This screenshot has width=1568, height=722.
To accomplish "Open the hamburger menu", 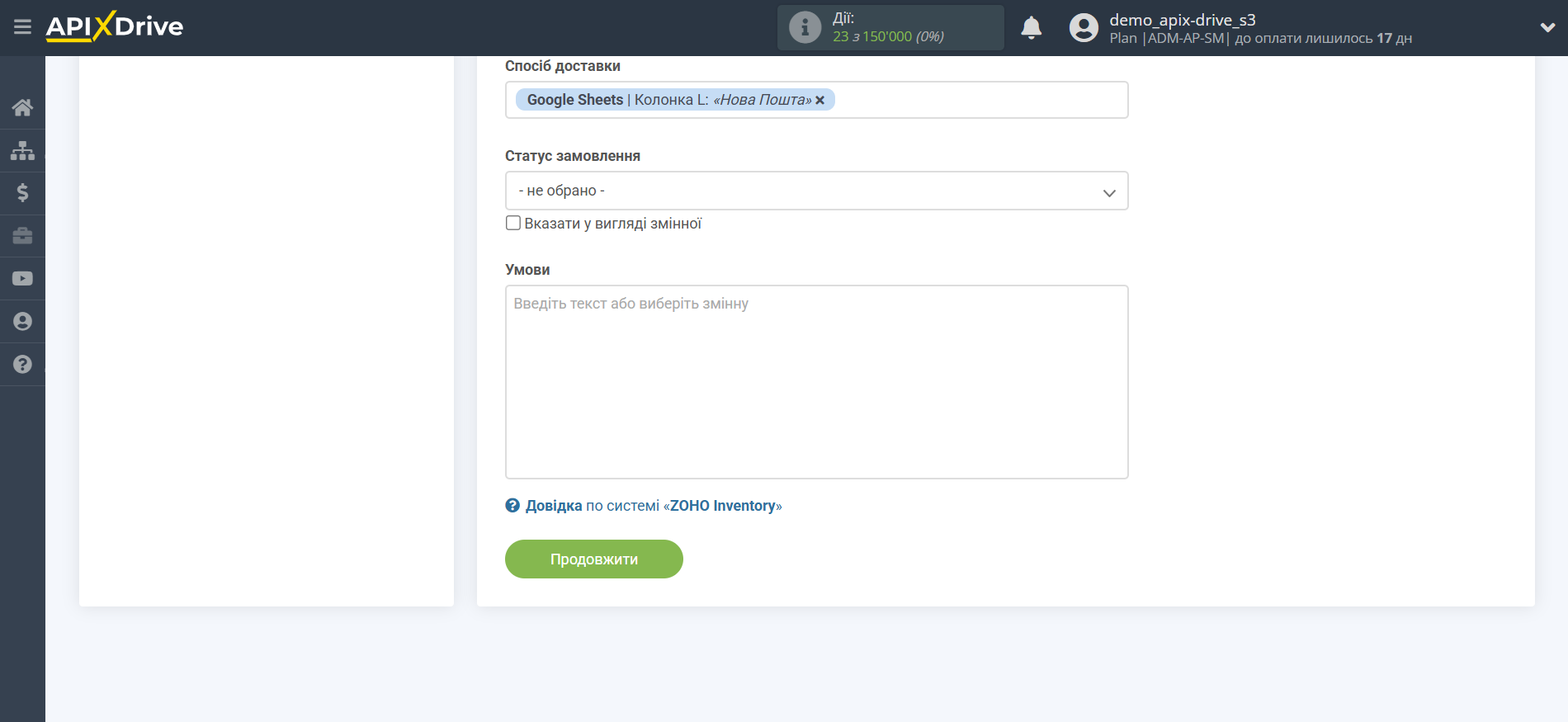I will click(x=22, y=27).
